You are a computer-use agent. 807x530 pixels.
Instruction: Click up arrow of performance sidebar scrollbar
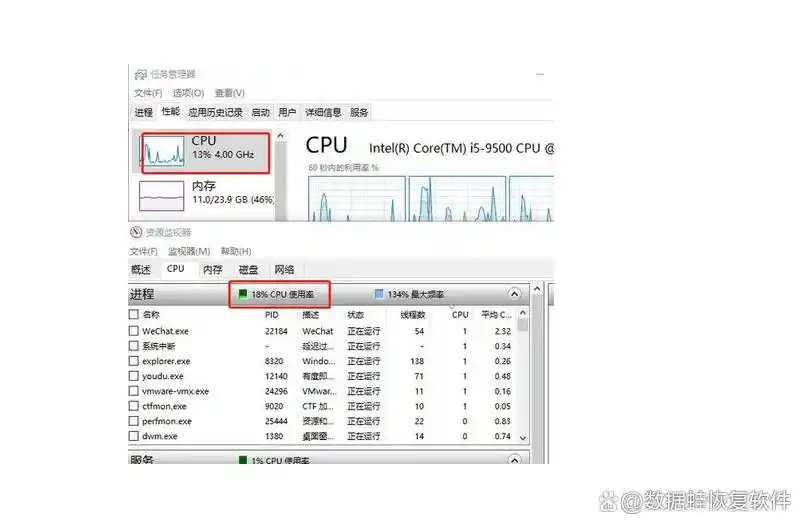coord(280,136)
